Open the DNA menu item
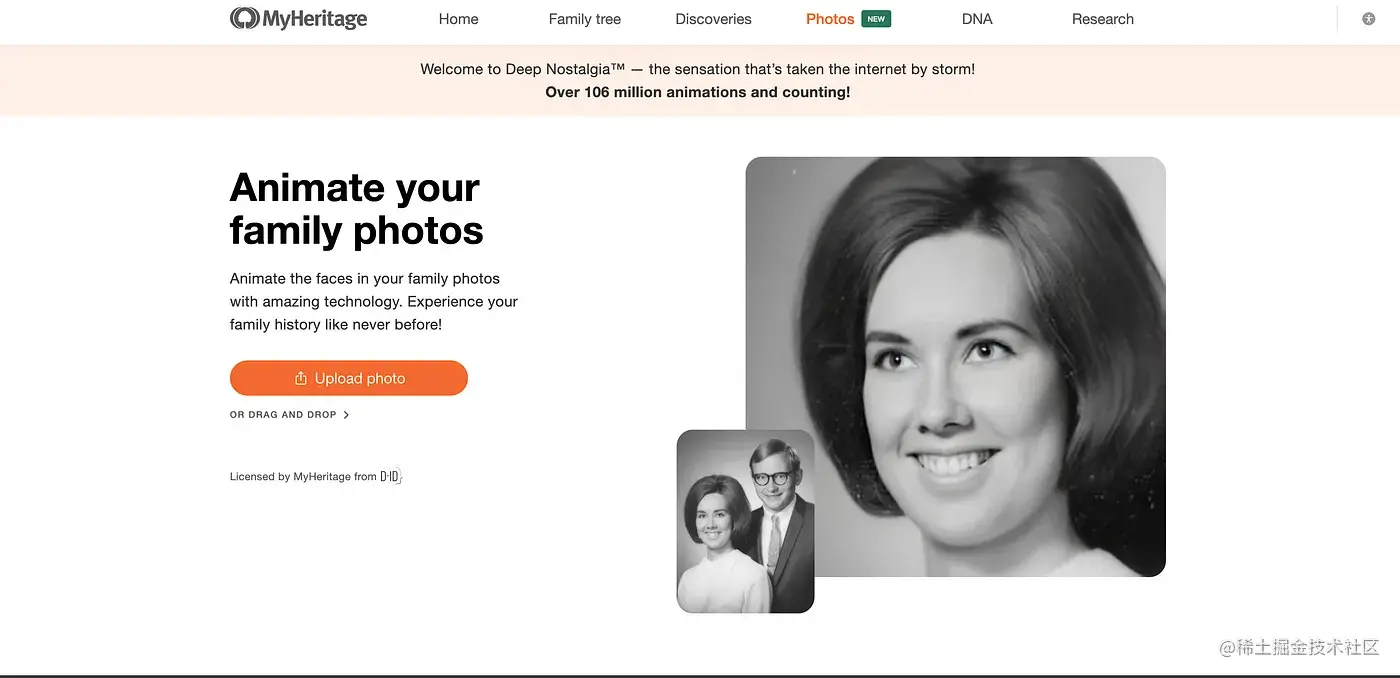The height and width of the screenshot is (678, 1400). pyautogui.click(x=977, y=19)
